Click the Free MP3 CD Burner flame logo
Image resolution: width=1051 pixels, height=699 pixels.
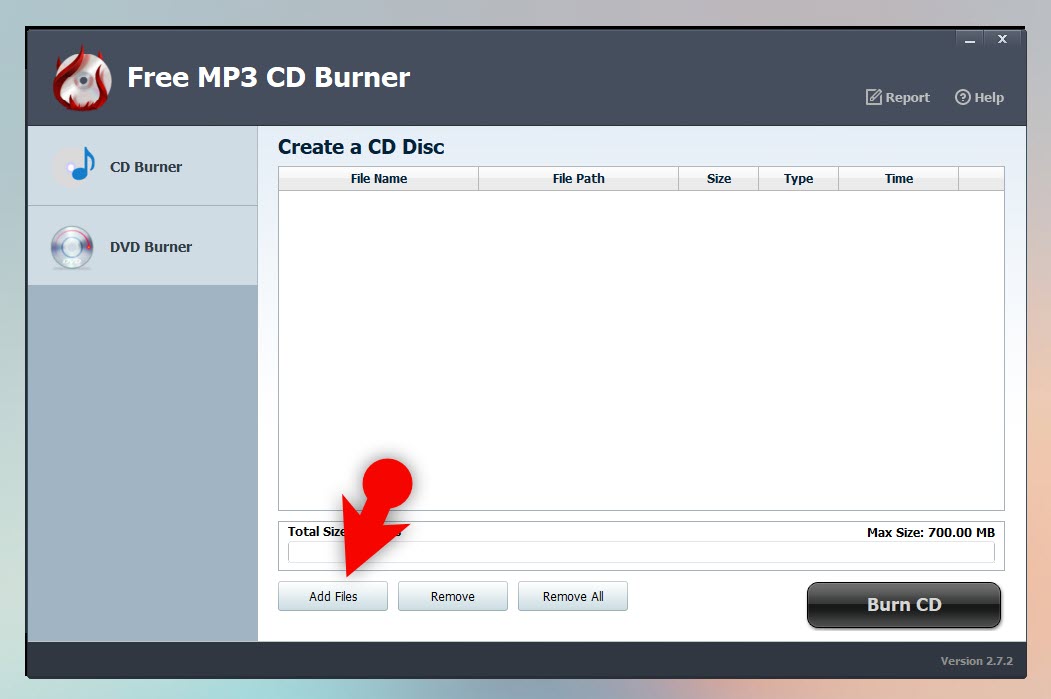pos(82,79)
